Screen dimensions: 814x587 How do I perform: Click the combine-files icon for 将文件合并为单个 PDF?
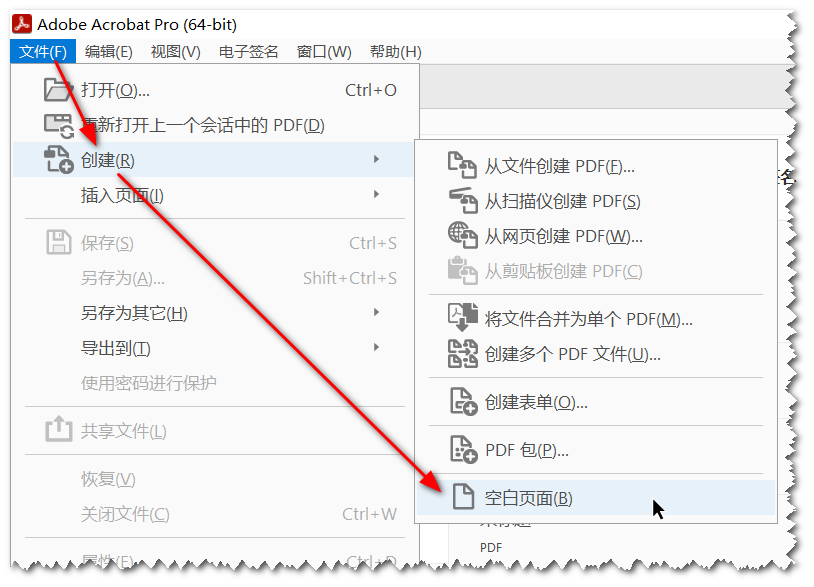(463, 317)
